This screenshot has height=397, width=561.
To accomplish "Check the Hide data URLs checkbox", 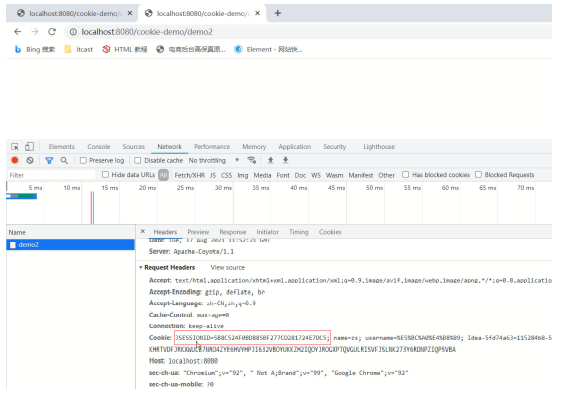I will (105, 175).
